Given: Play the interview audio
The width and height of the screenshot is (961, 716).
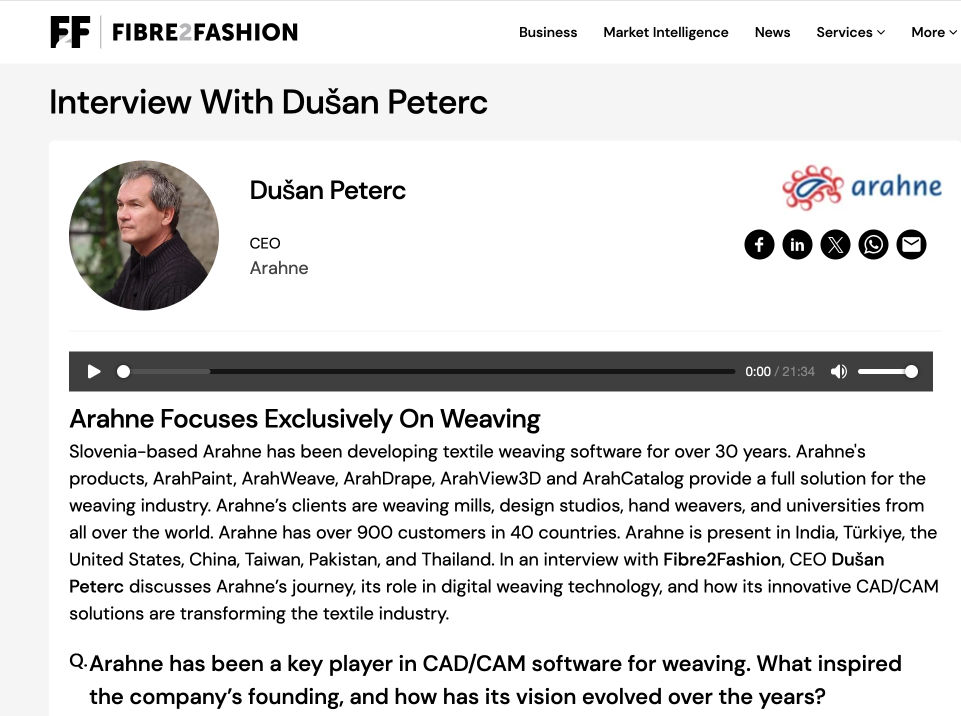Looking at the screenshot, I should [x=94, y=371].
